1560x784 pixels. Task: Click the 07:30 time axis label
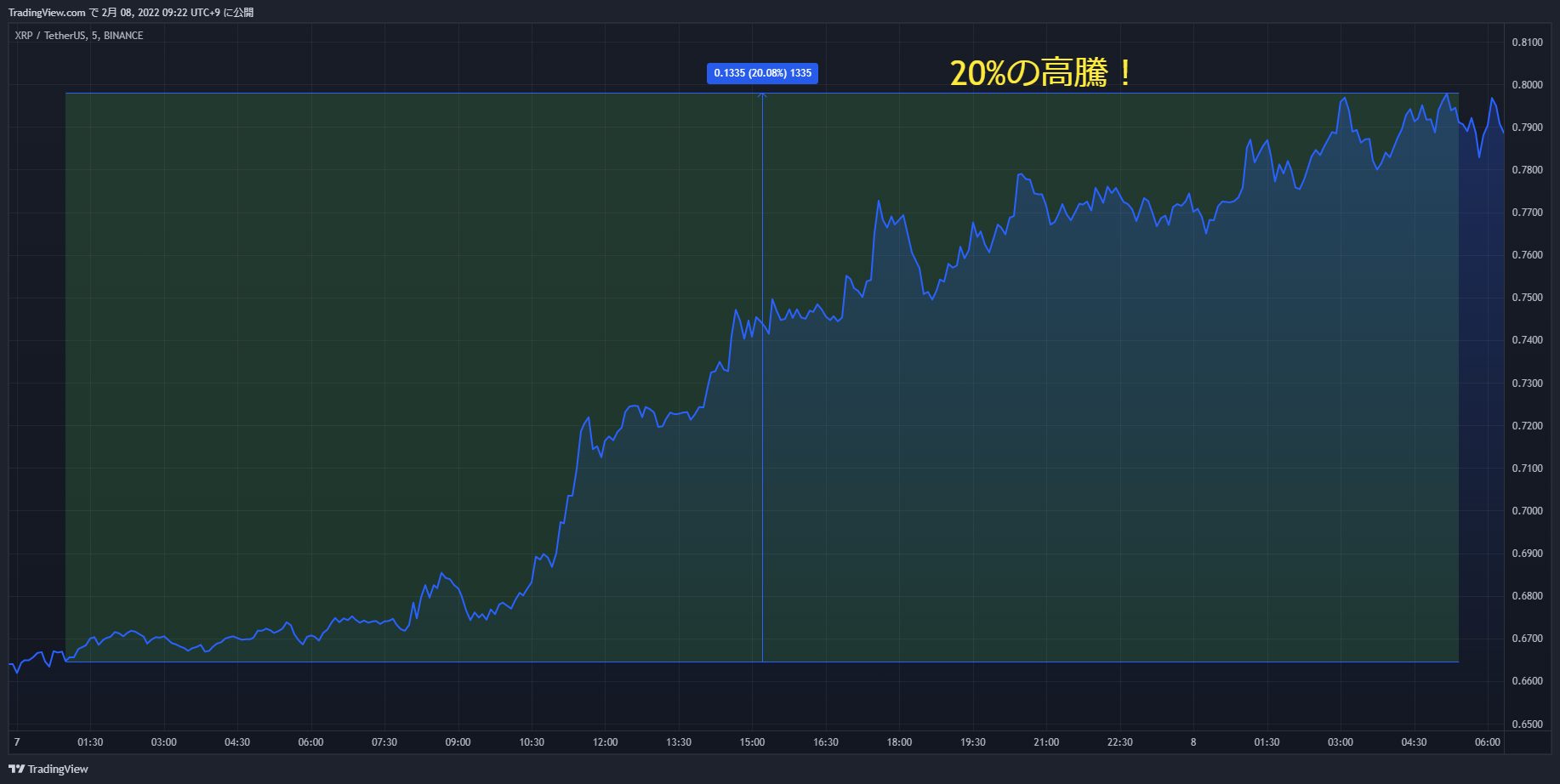tap(384, 742)
